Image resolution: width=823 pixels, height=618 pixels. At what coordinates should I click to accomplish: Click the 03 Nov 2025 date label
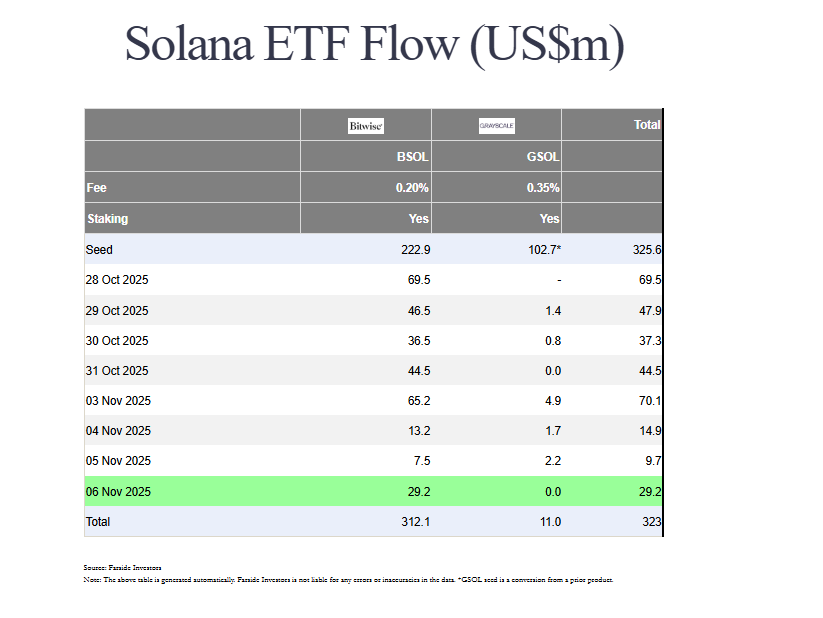118,401
